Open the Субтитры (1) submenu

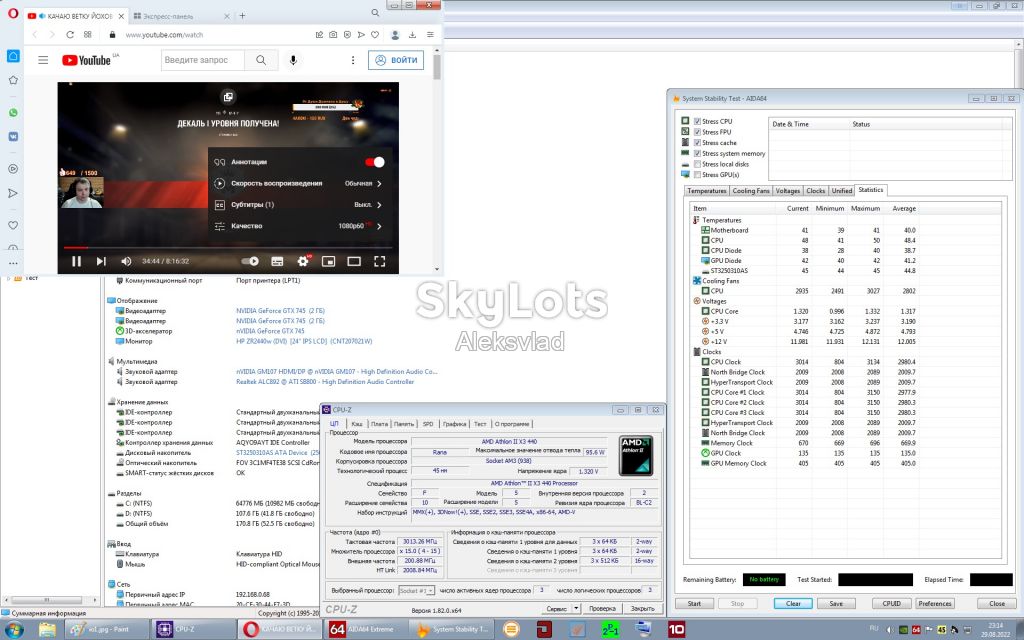(299, 204)
